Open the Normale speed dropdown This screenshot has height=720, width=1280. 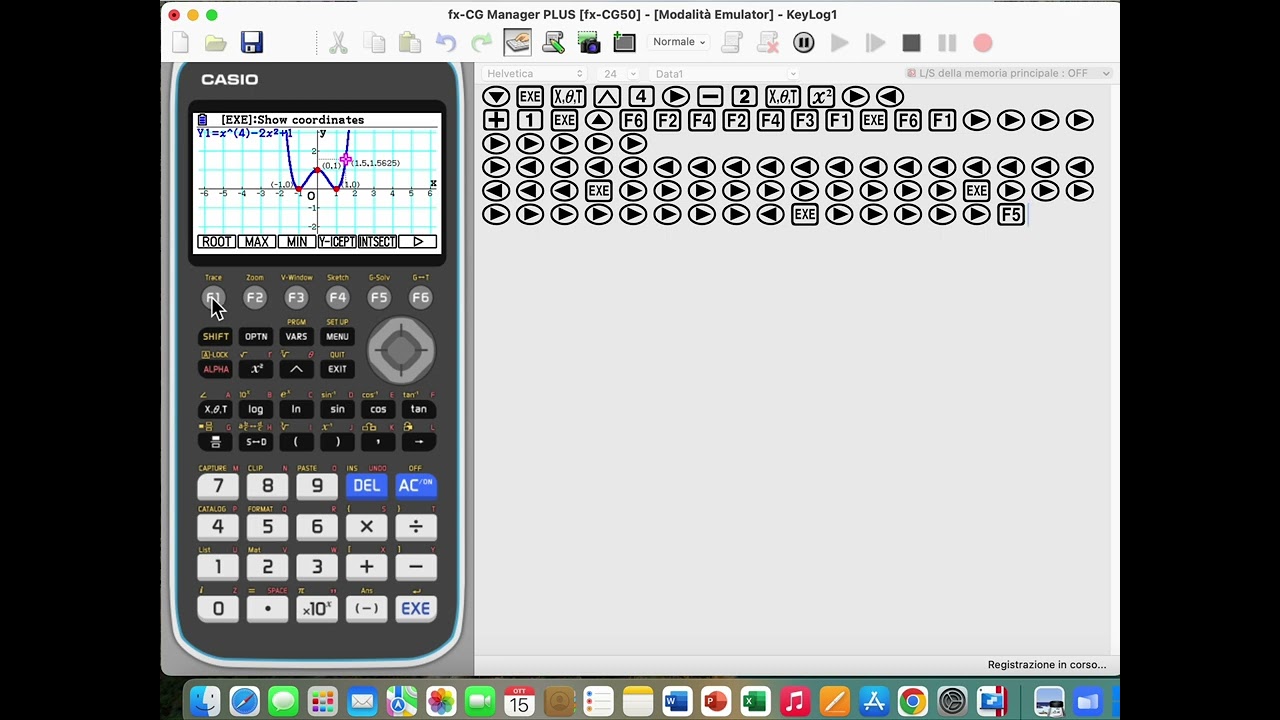679,42
